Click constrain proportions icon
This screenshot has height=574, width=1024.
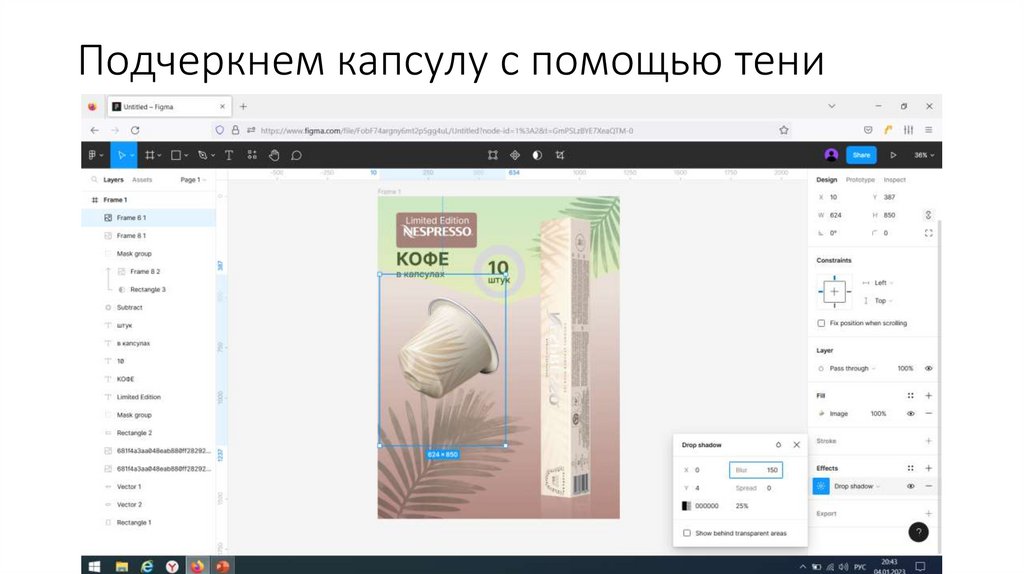point(928,215)
